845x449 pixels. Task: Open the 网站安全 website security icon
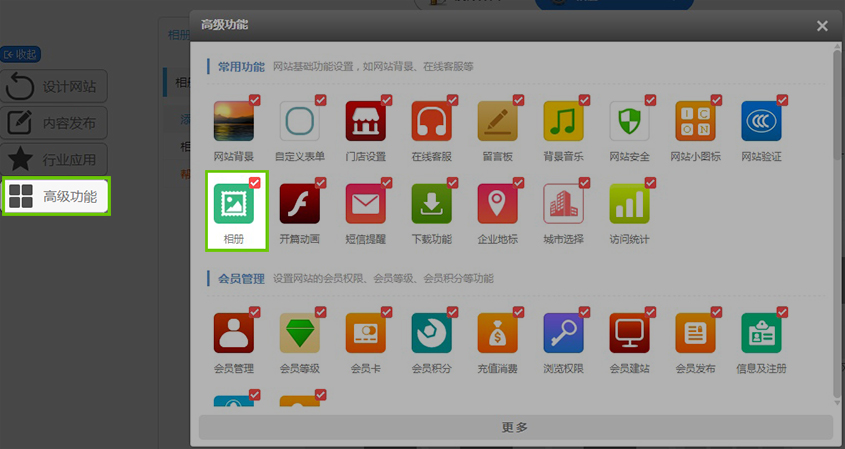629,121
